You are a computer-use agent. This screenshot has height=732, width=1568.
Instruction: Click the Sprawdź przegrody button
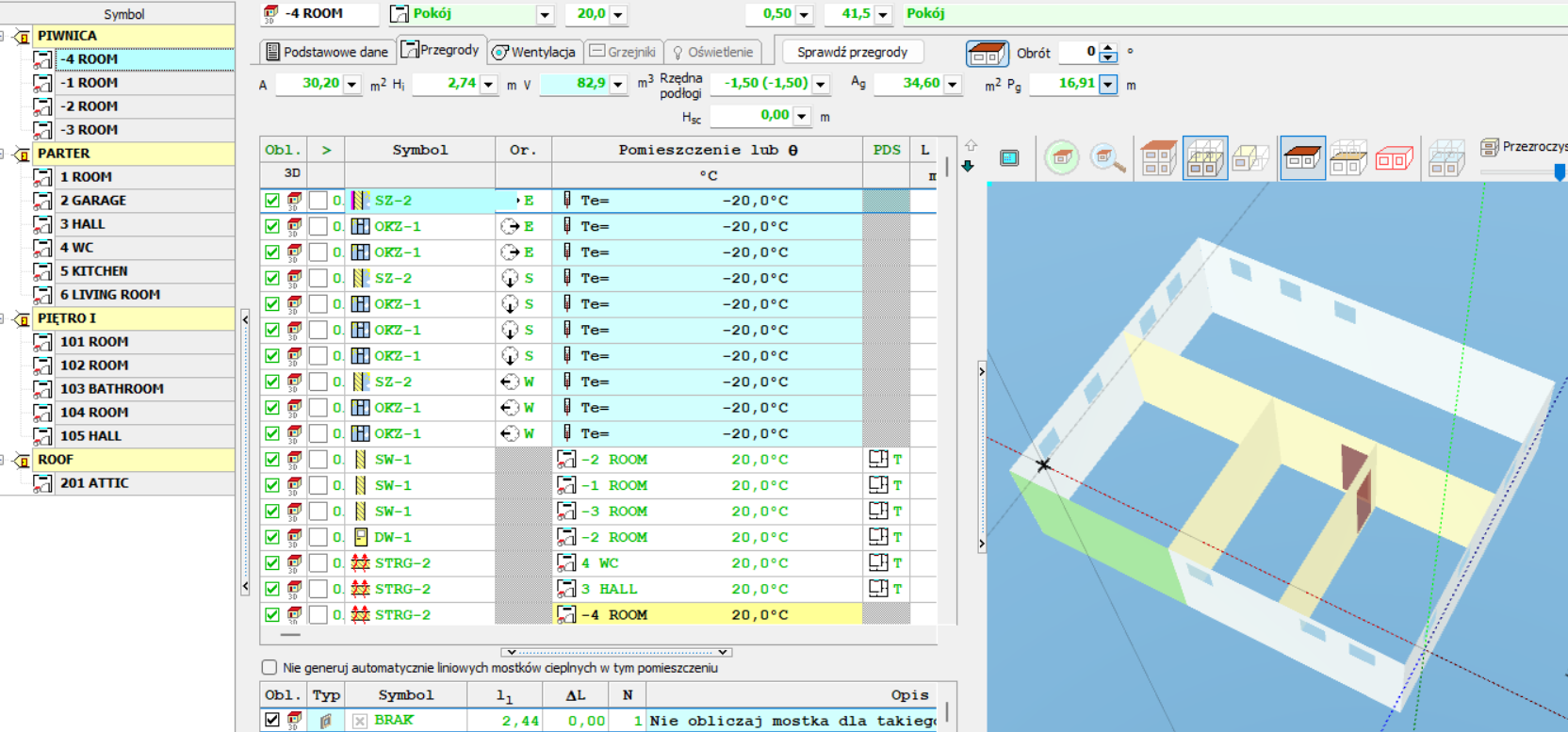pos(852,52)
